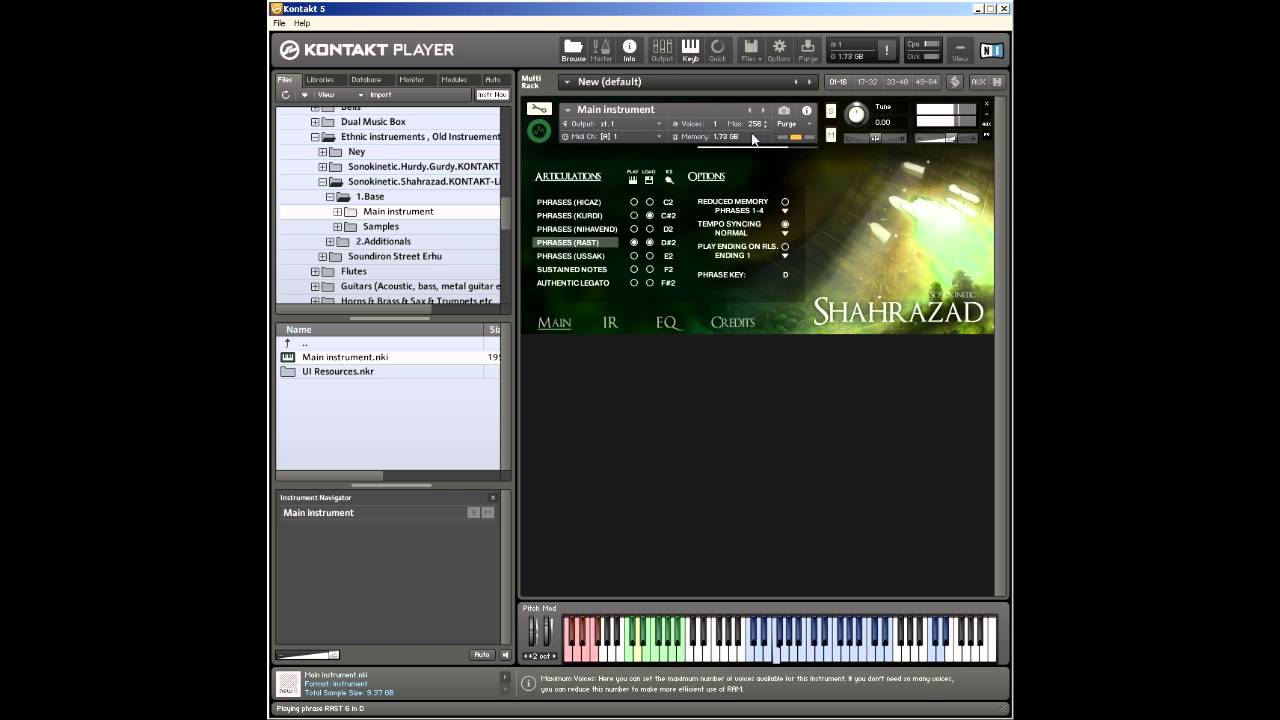Click the Import button

point(381,95)
